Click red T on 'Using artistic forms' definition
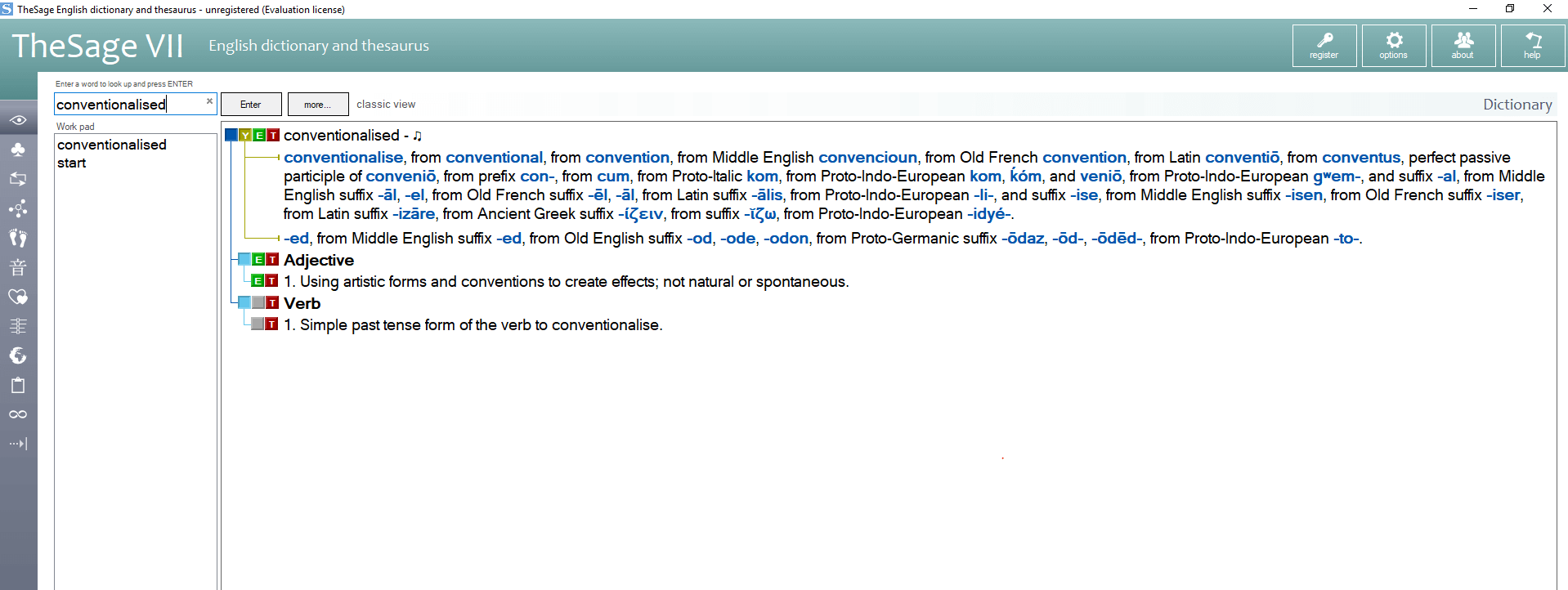 click(x=272, y=281)
